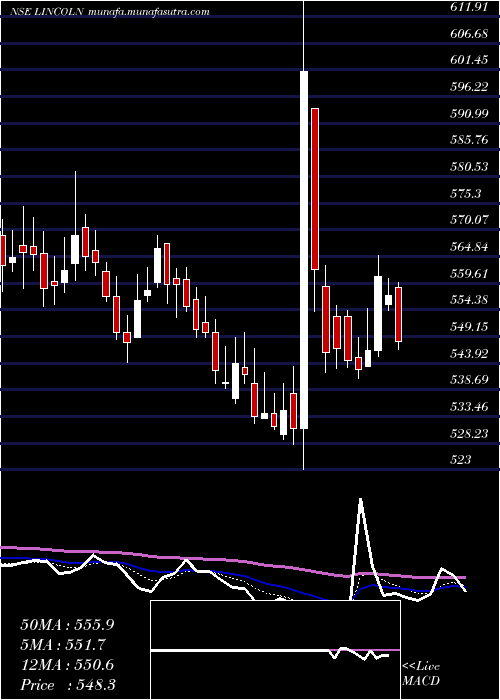Click the 575.3 price axis label

coord(465,194)
